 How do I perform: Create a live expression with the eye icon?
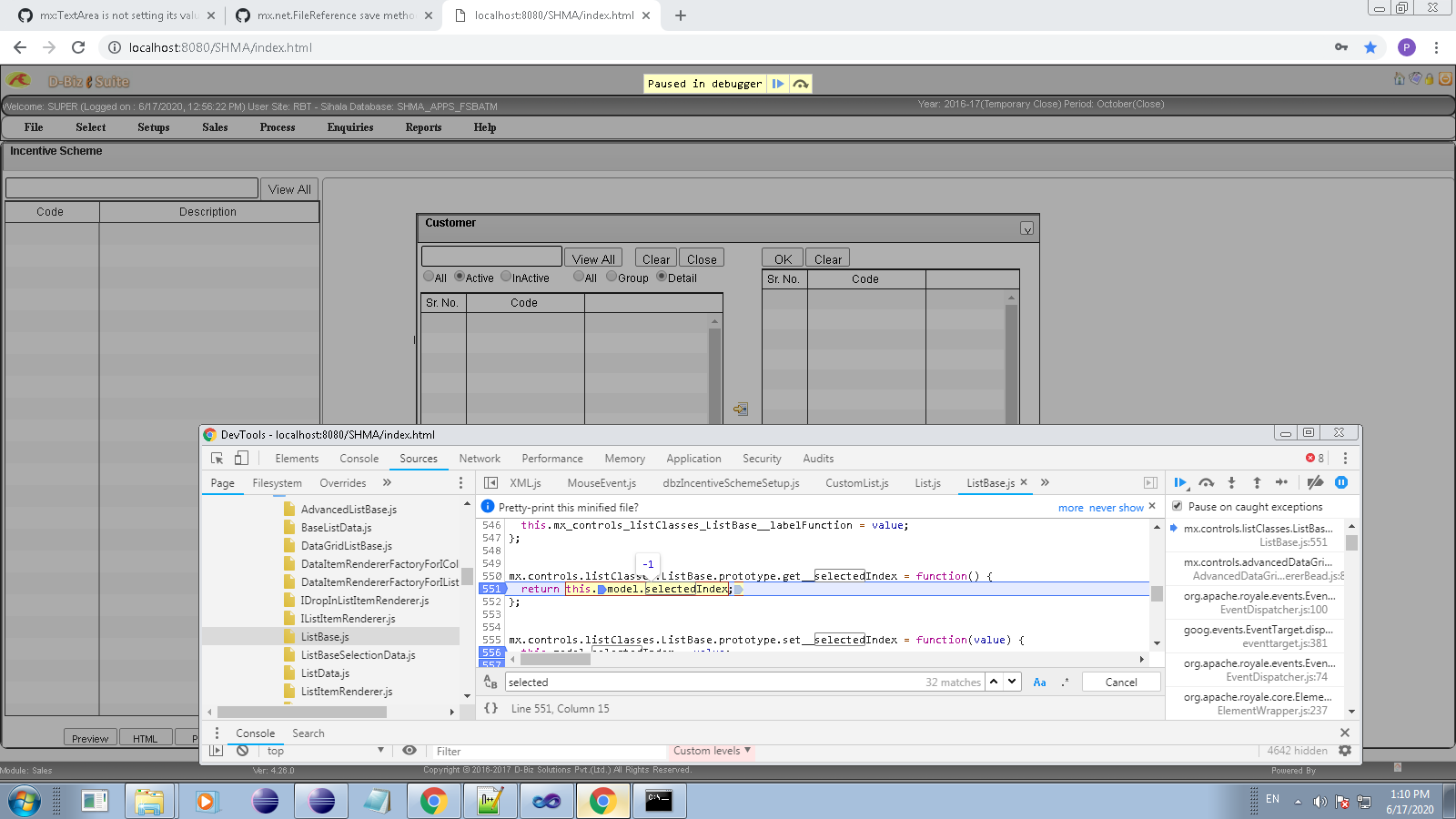click(409, 751)
